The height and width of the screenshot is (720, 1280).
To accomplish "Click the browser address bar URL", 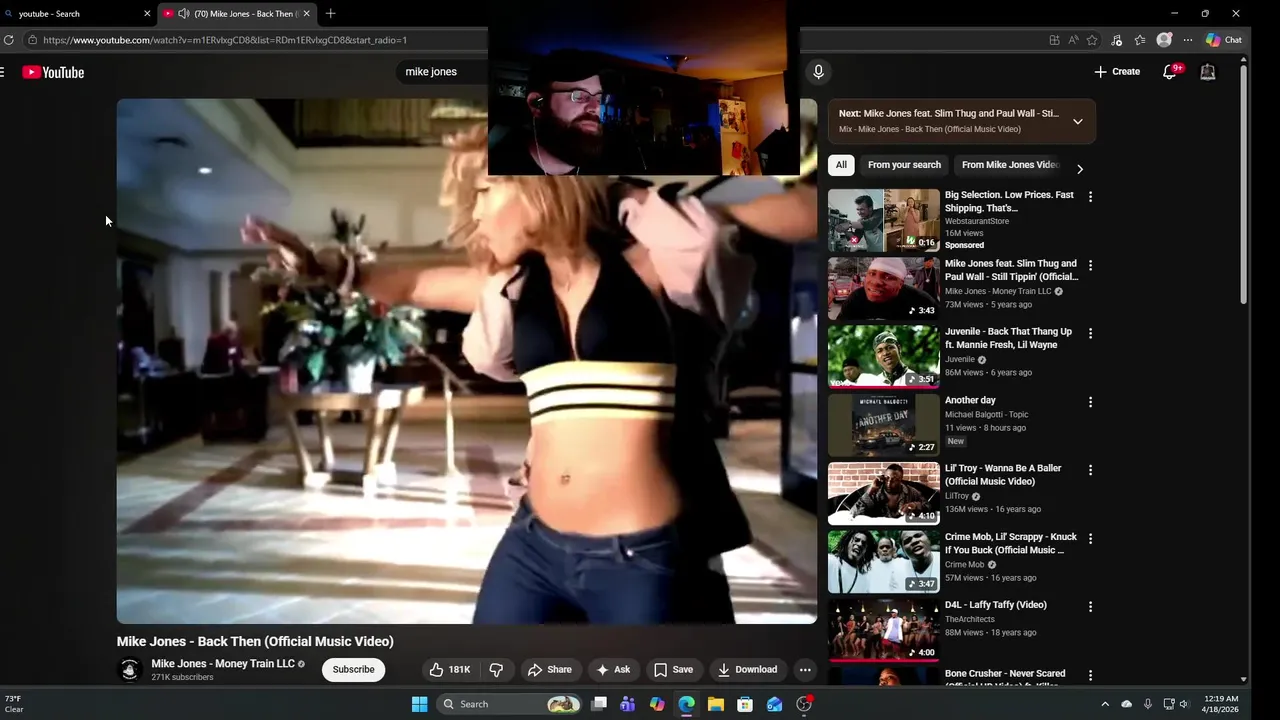I will (225, 40).
